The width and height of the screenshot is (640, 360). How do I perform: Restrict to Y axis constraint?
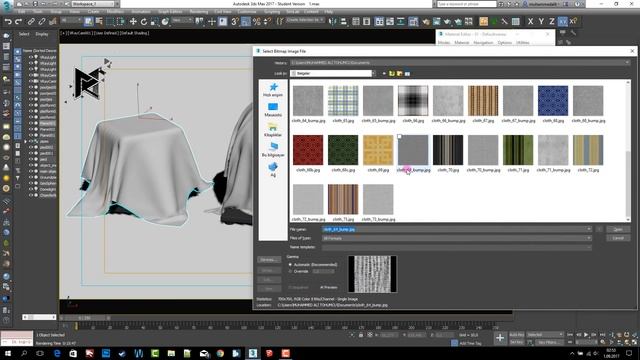(541, 22)
